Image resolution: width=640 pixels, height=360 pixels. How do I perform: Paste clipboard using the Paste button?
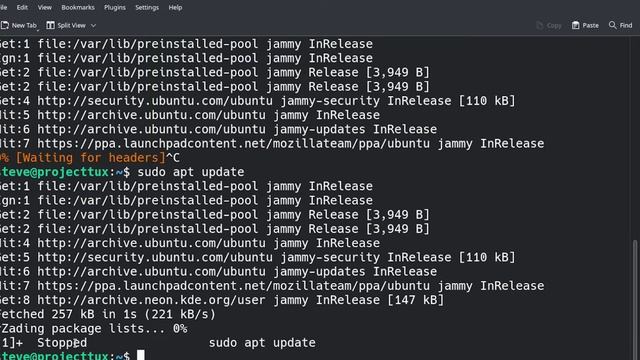point(585,25)
